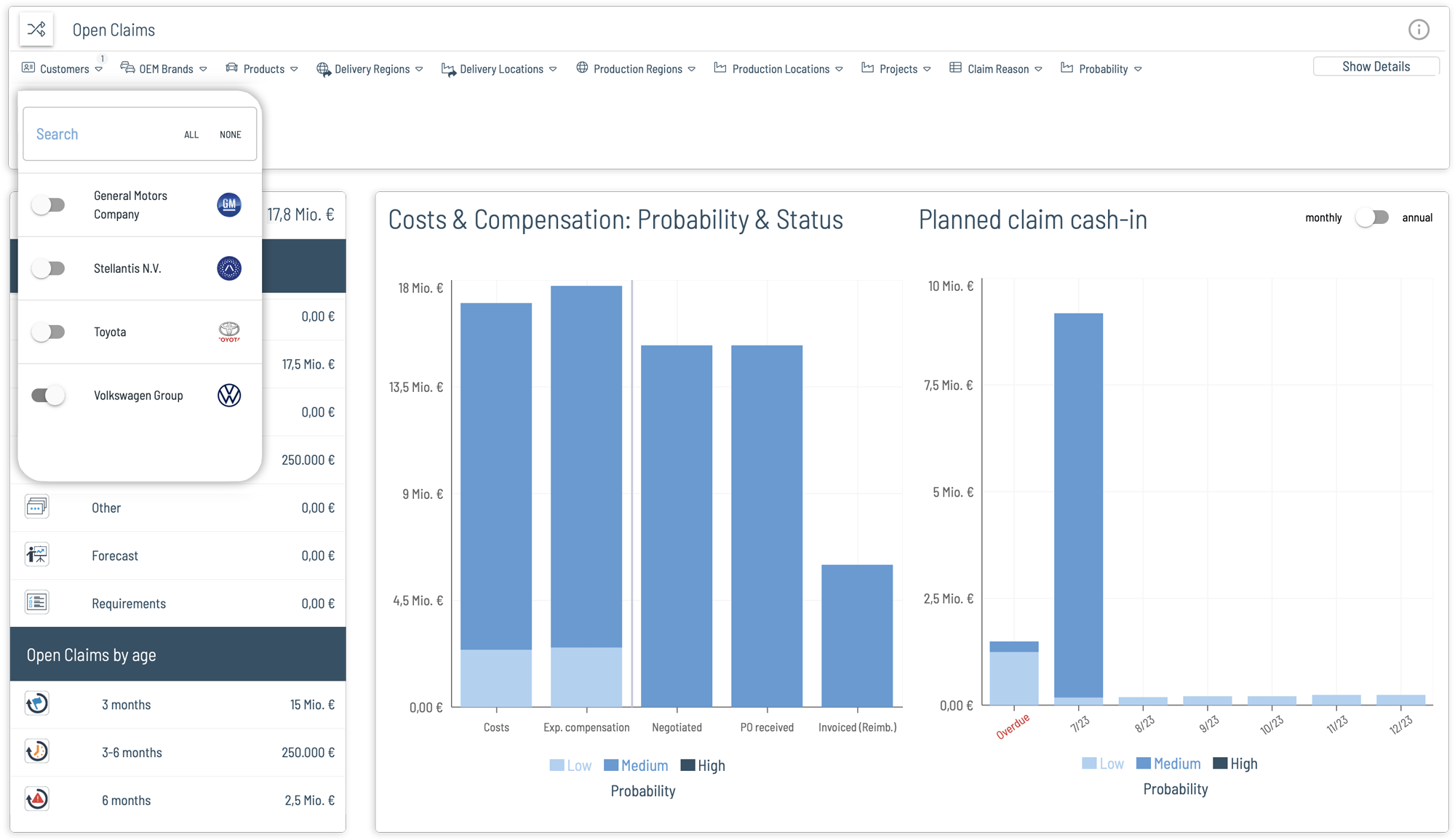1455x840 pixels.
Task: Click the info icon top right
Action: pyautogui.click(x=1419, y=29)
